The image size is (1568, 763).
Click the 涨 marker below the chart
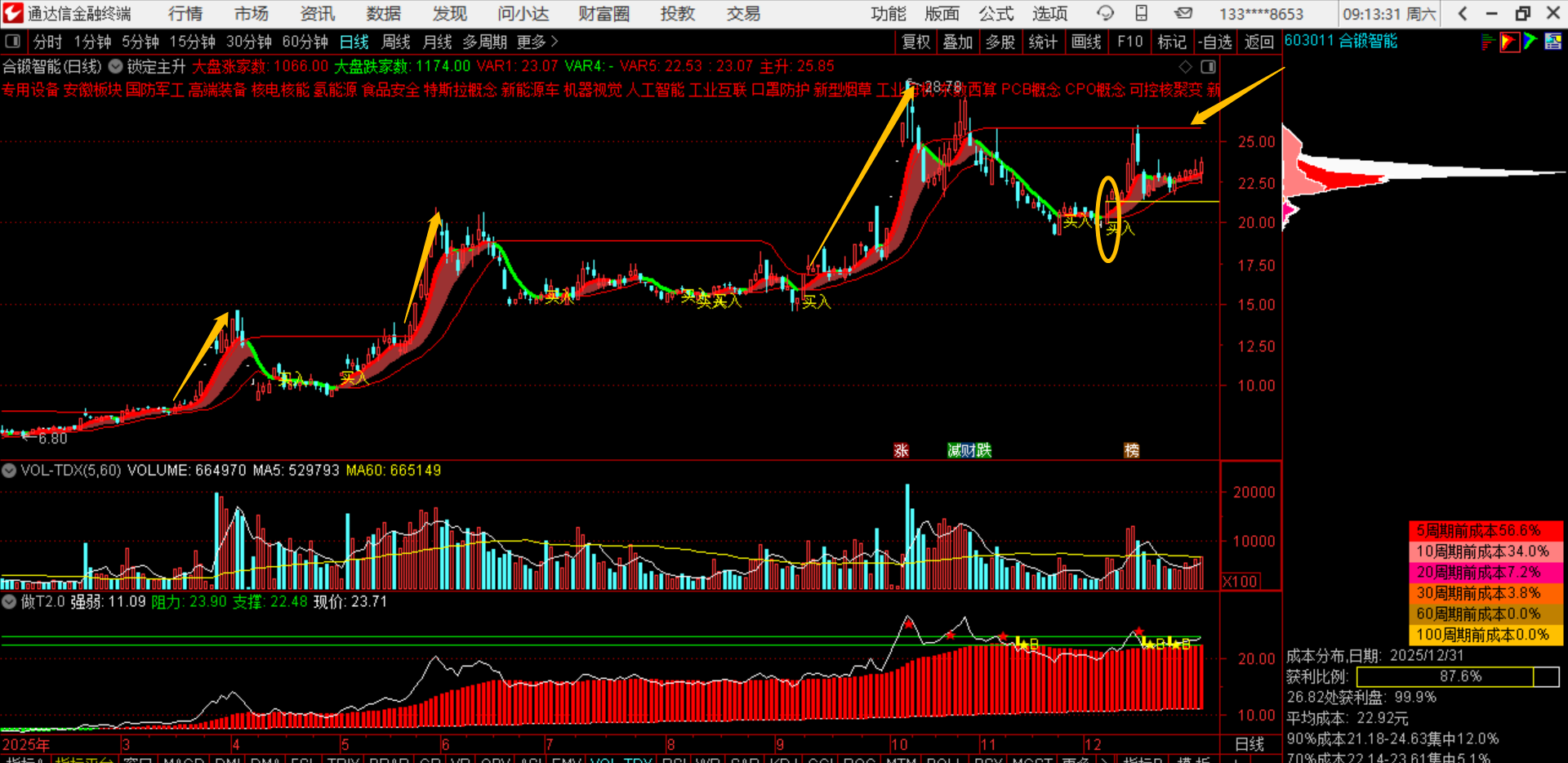point(902,450)
